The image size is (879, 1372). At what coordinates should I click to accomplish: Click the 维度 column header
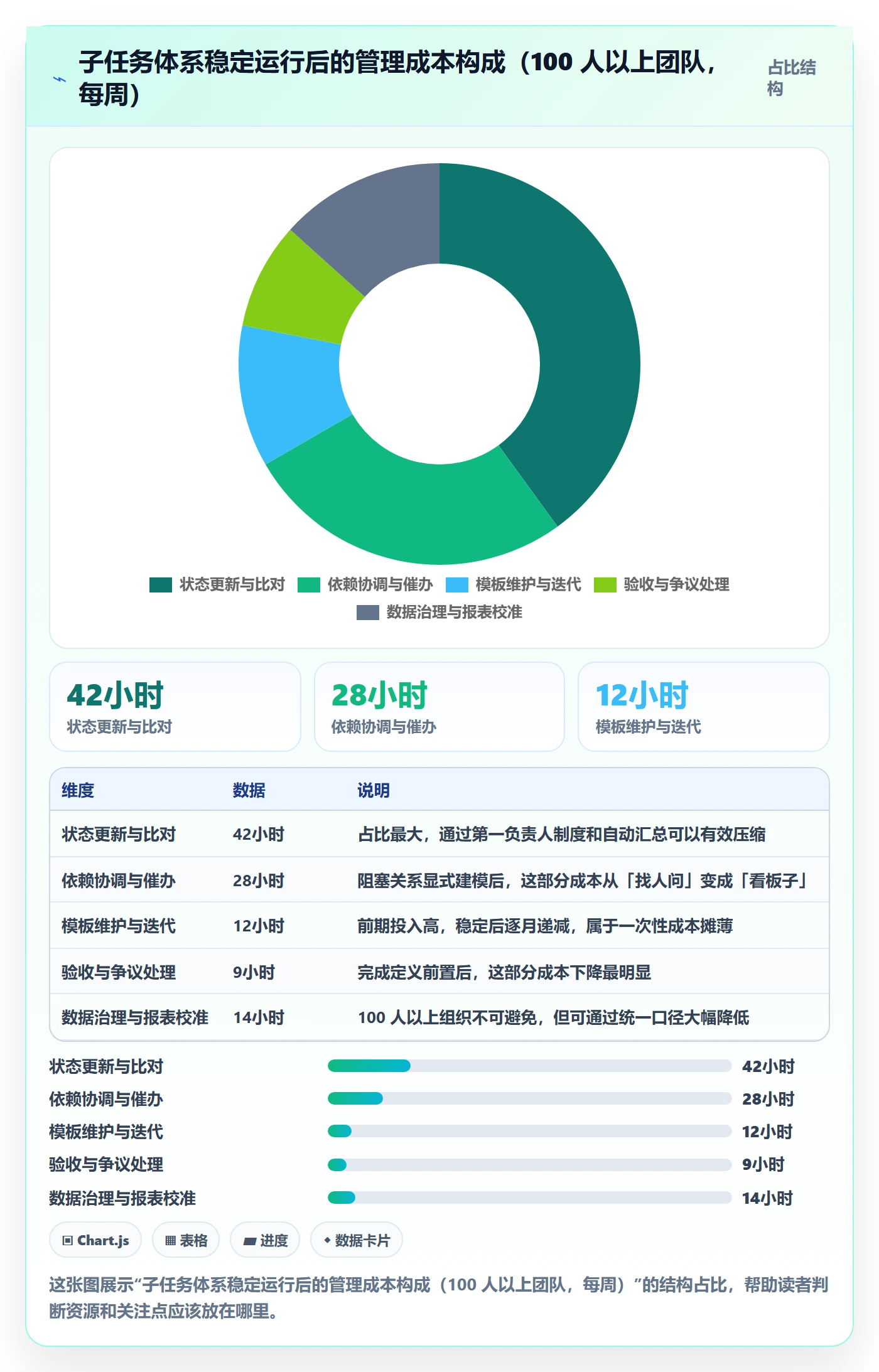pos(78,790)
